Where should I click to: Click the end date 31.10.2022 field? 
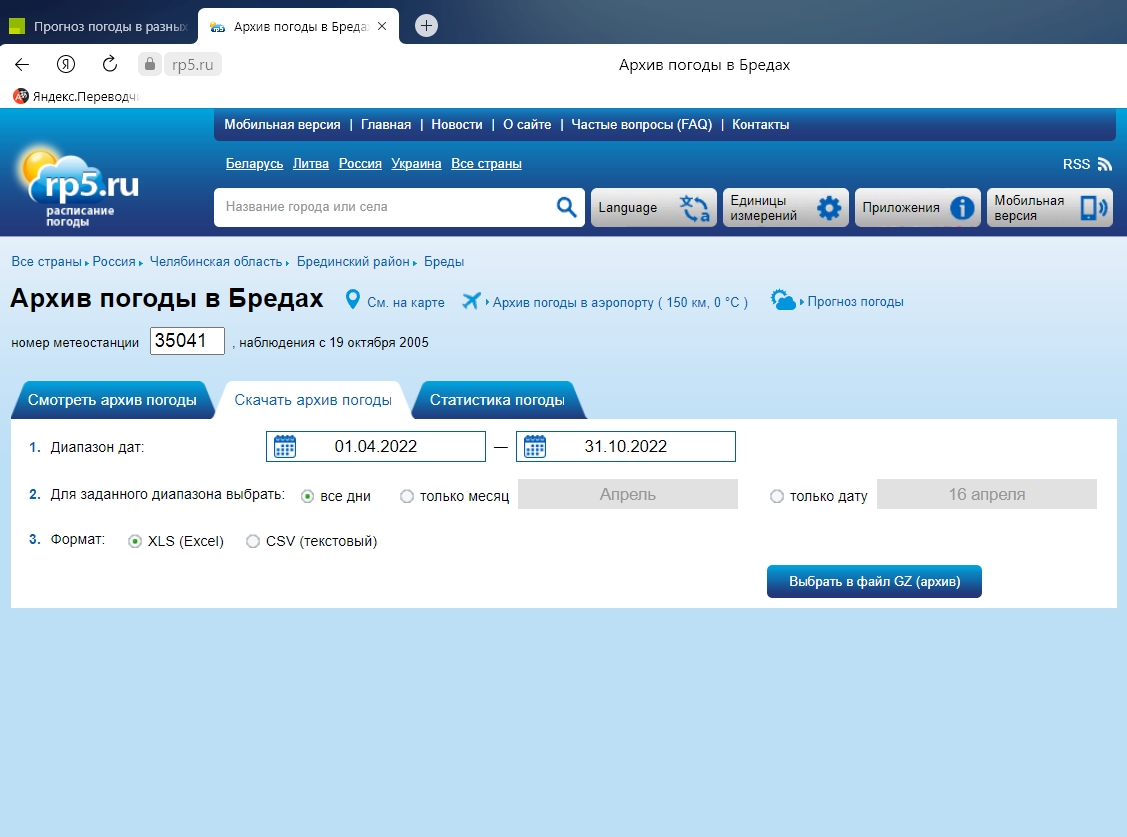[626, 446]
